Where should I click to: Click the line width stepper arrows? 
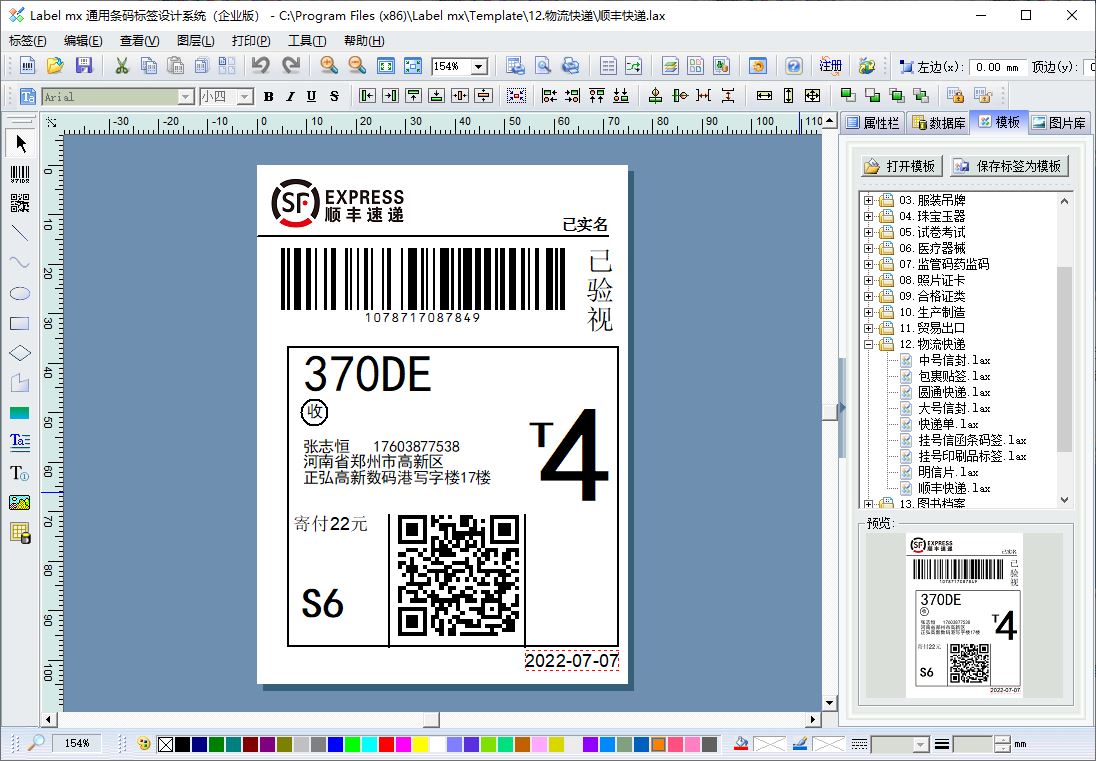click(1002, 745)
